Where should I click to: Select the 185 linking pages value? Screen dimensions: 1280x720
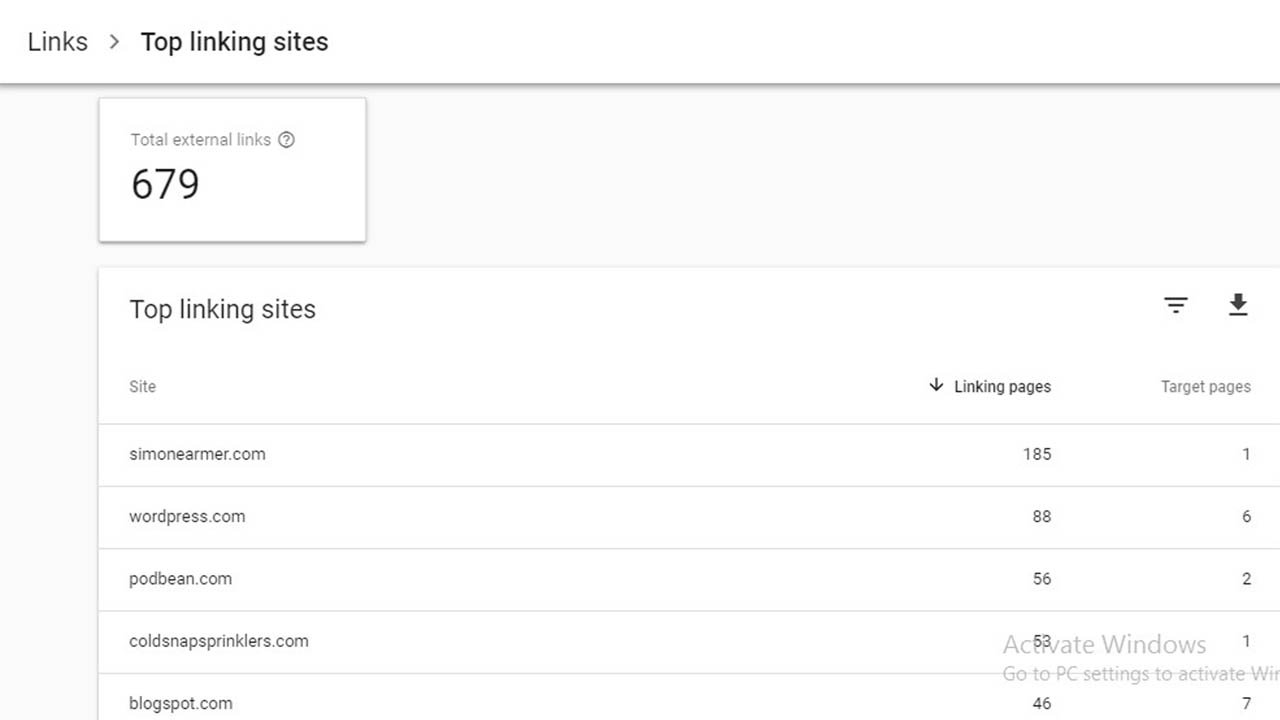[x=1037, y=454]
